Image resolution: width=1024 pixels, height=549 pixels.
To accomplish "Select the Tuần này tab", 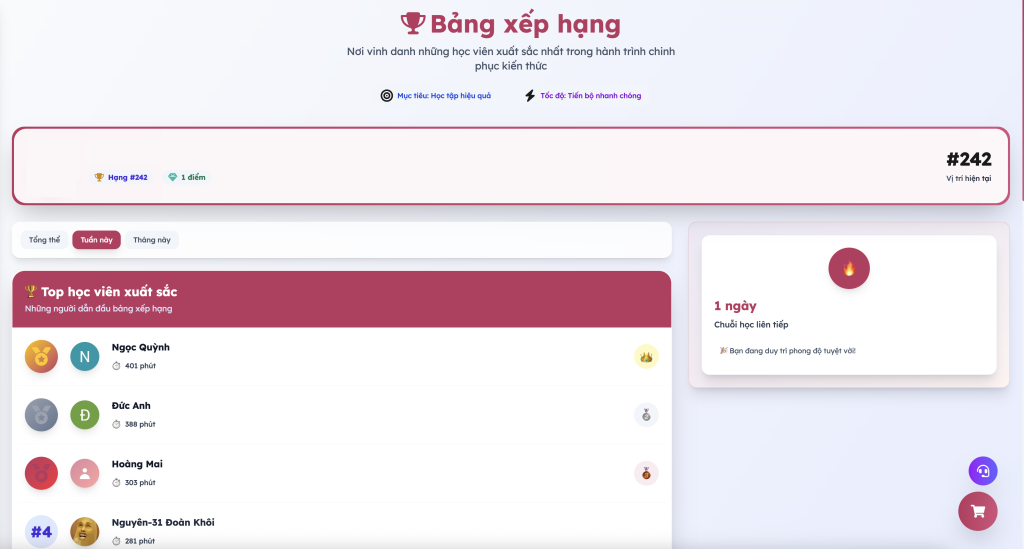I will (x=96, y=240).
